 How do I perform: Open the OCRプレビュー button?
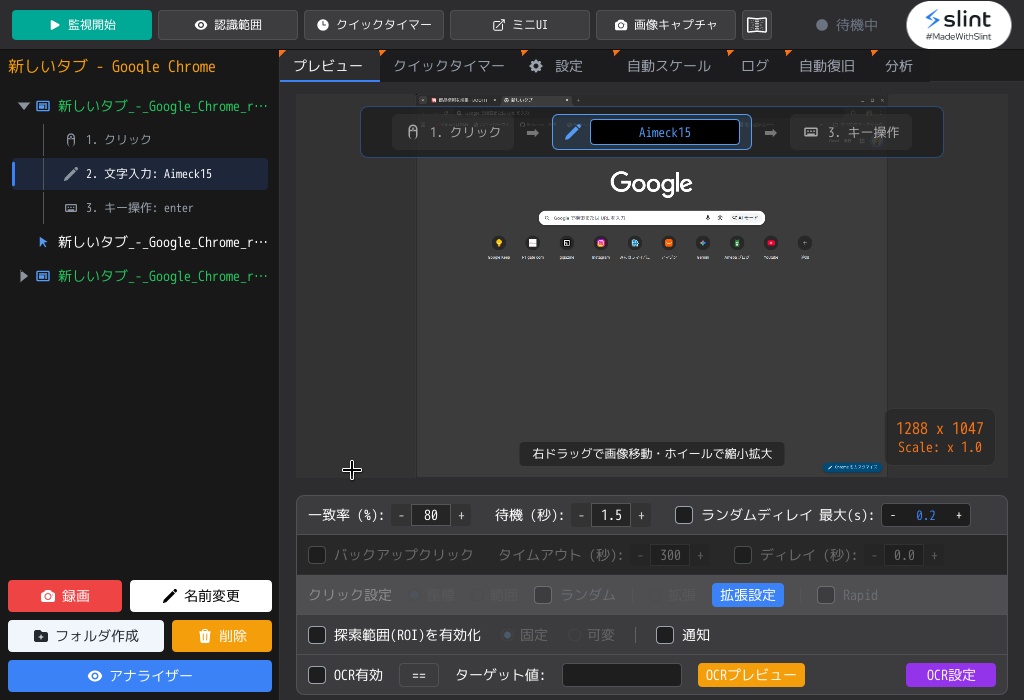coord(751,675)
